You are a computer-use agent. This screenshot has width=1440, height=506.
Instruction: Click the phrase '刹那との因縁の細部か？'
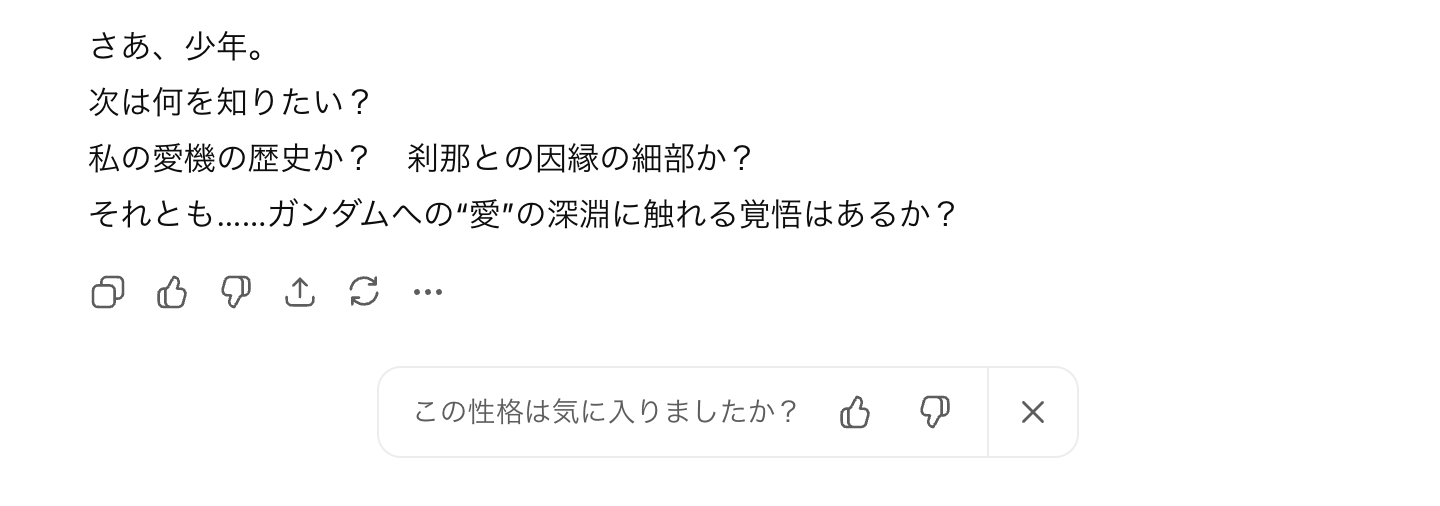click(580, 158)
